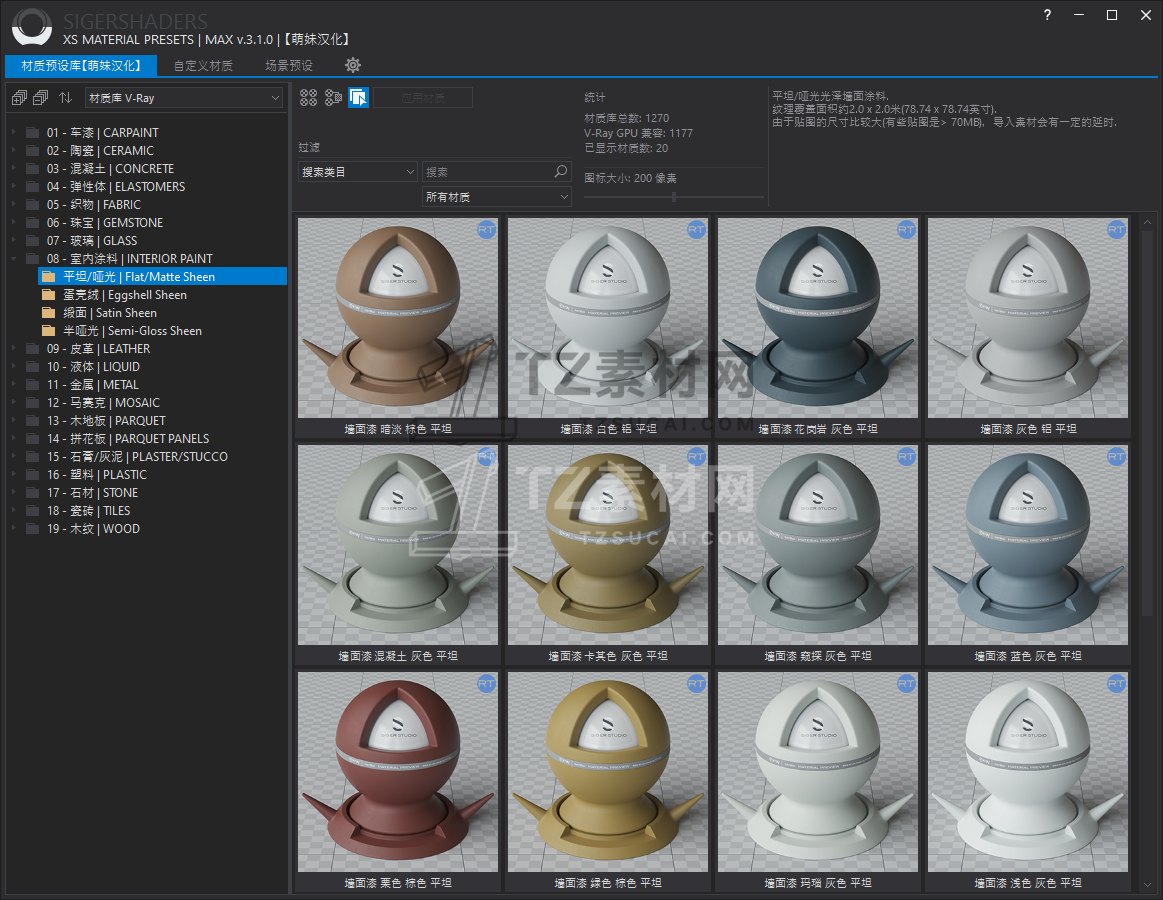Click the 应用材质 apply button
1163x900 pixels.
pos(423,98)
